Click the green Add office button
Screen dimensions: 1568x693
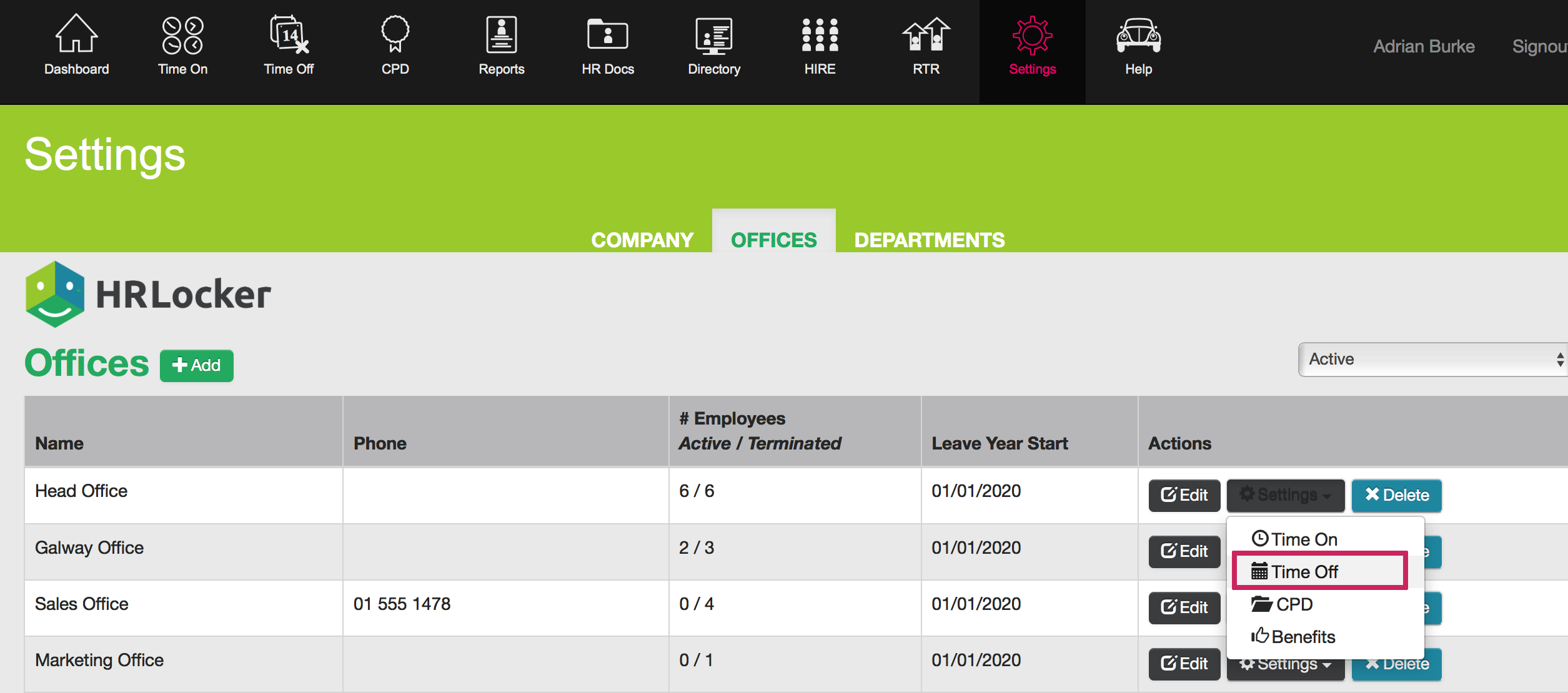(197, 365)
